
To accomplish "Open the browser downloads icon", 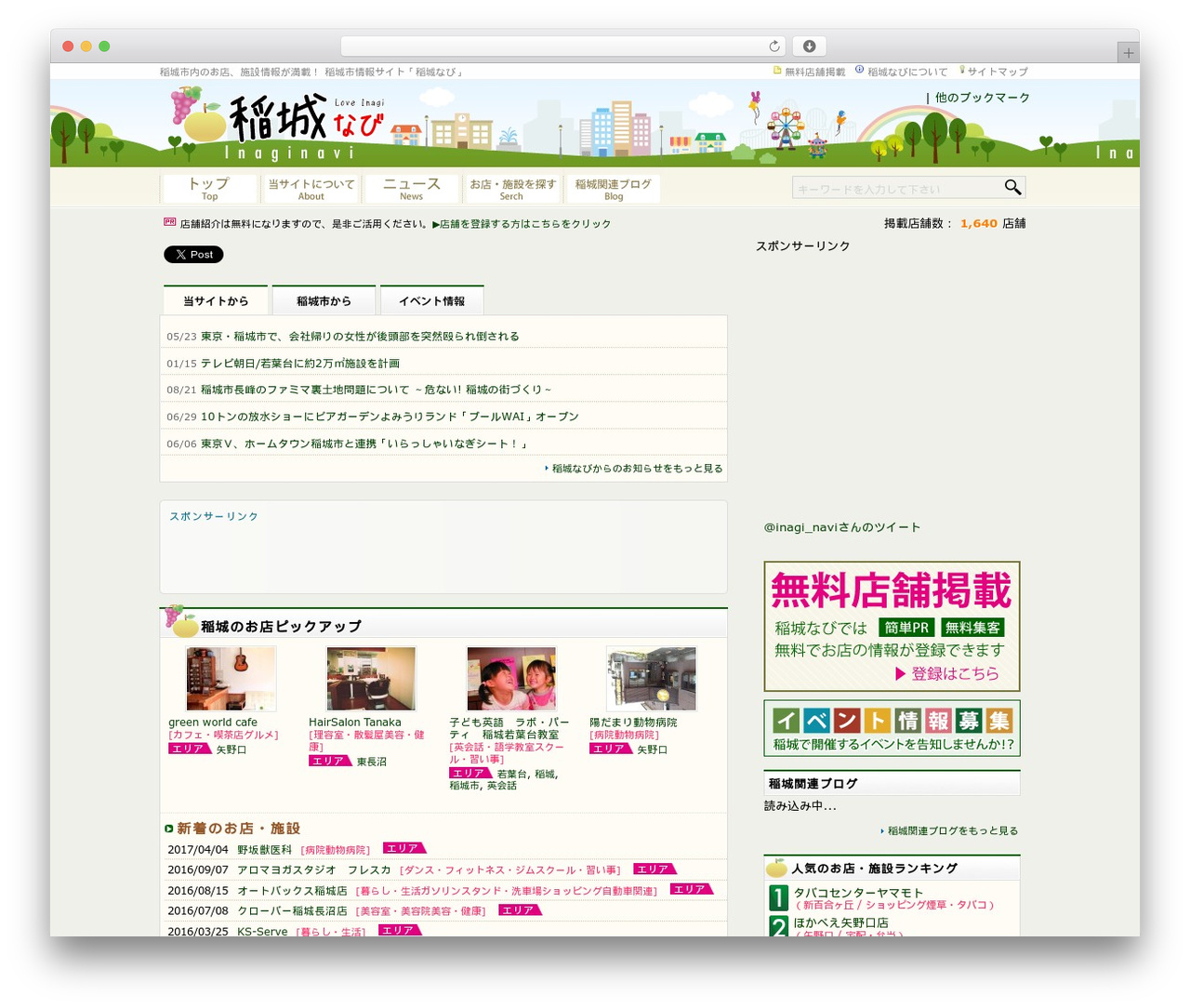I will coord(810,46).
